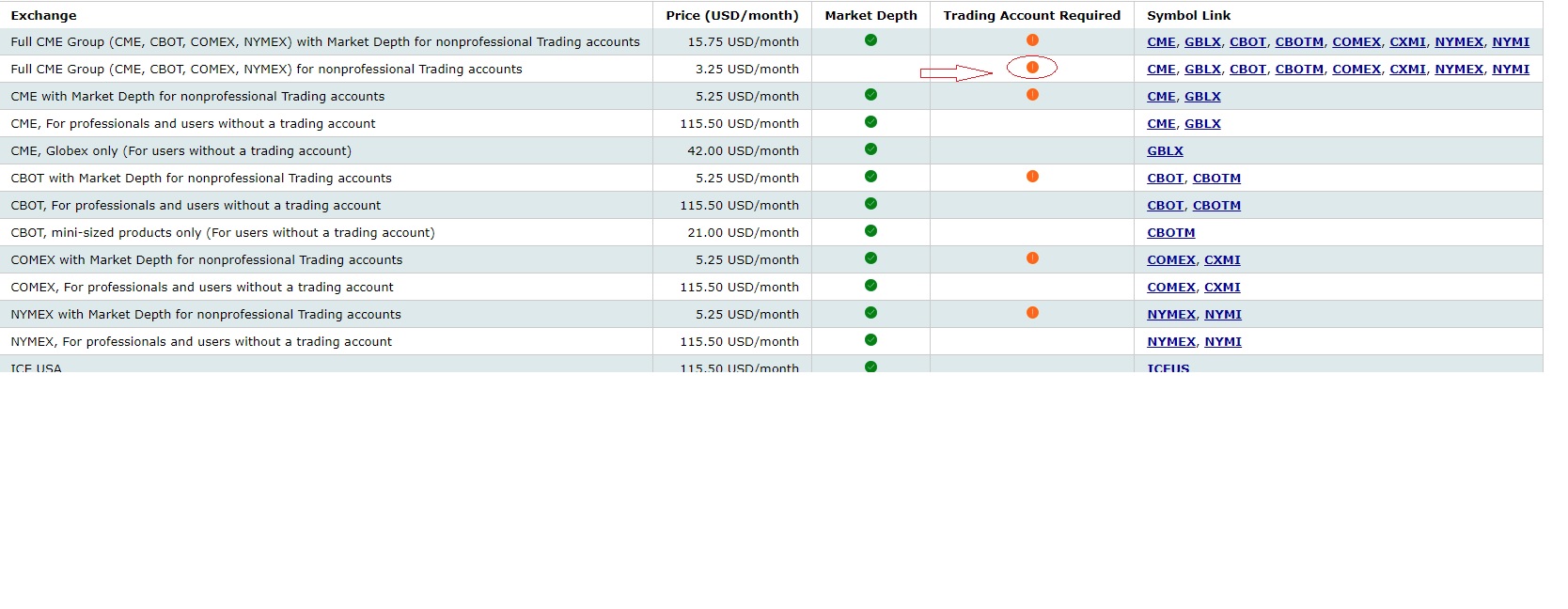Open NYMI link in 3.25 USD/month row

(1511, 70)
